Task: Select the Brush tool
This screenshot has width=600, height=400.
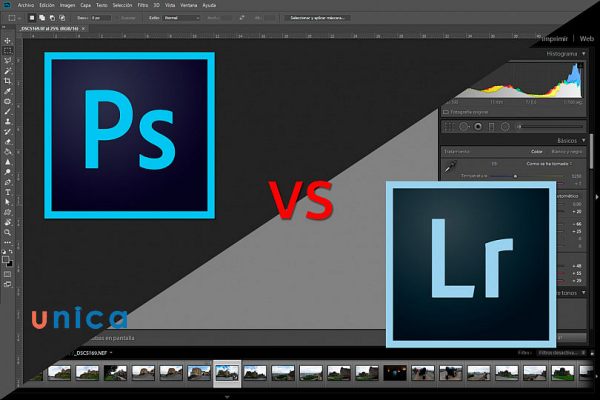Action: click(8, 111)
